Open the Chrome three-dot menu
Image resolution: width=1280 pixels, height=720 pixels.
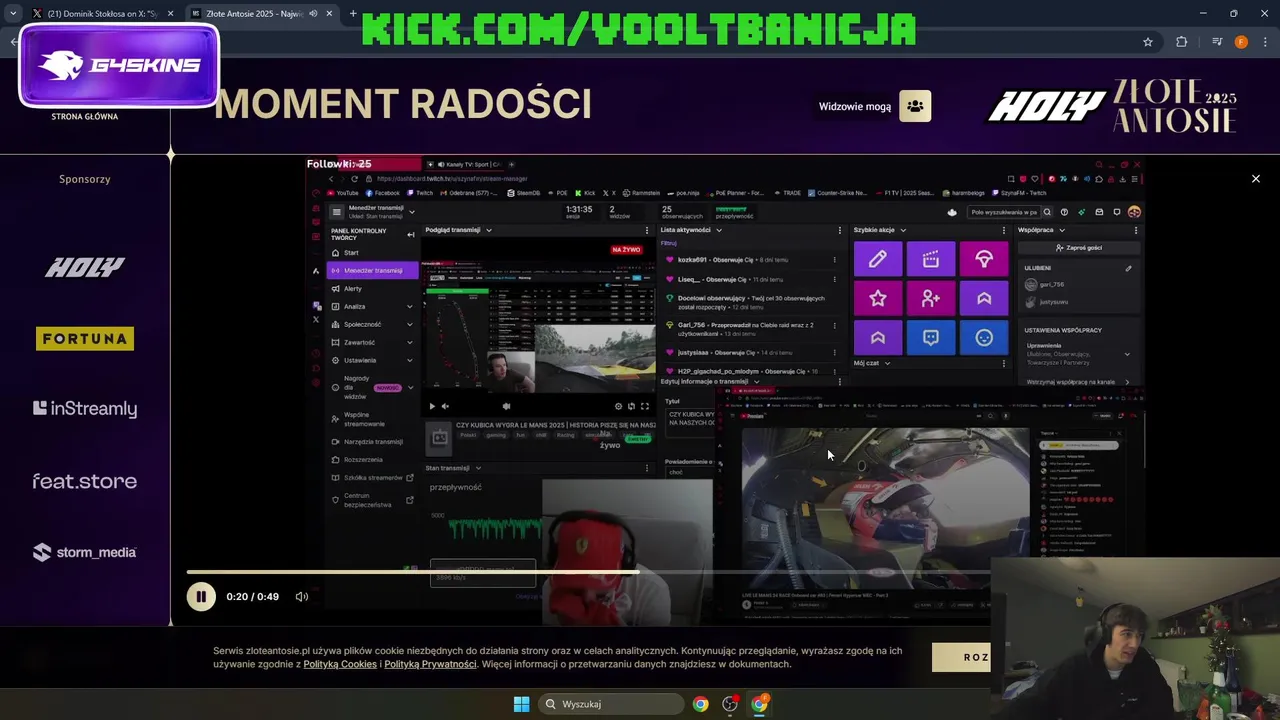1266,42
